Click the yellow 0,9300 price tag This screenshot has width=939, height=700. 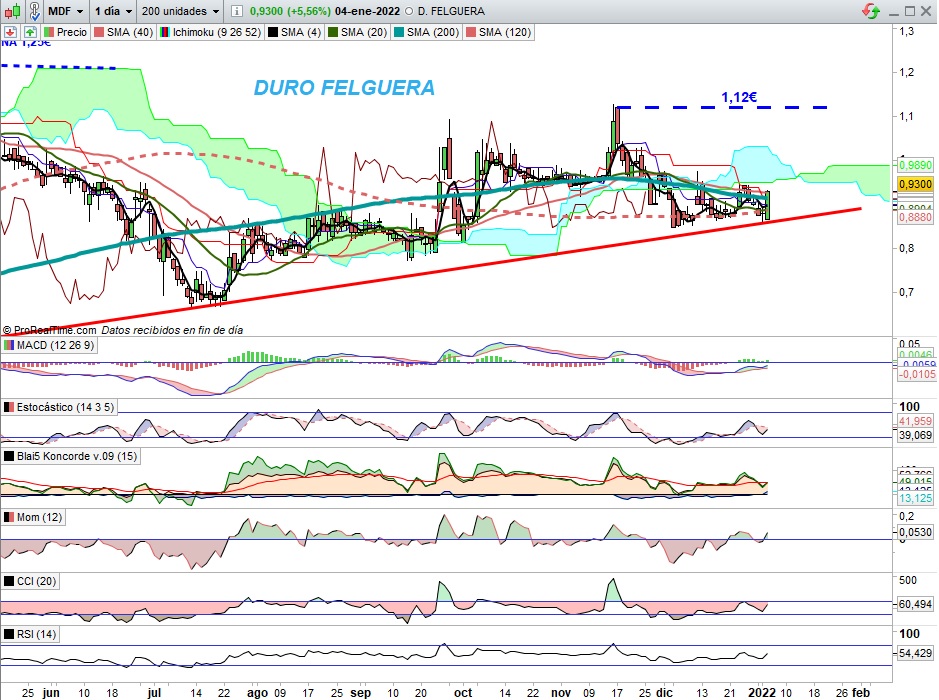coord(916,184)
